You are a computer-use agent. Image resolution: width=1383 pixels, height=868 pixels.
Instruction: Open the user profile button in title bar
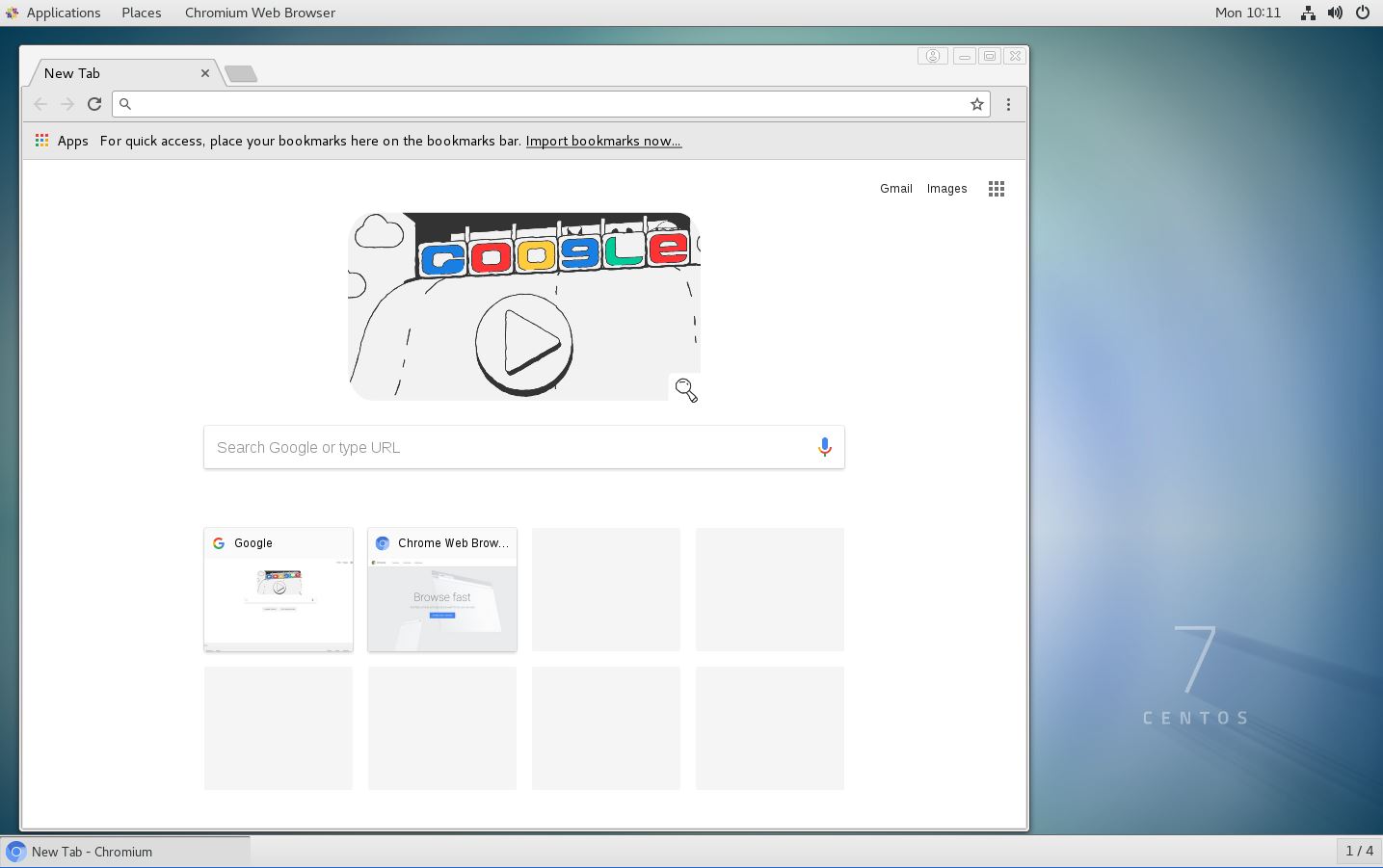point(933,56)
